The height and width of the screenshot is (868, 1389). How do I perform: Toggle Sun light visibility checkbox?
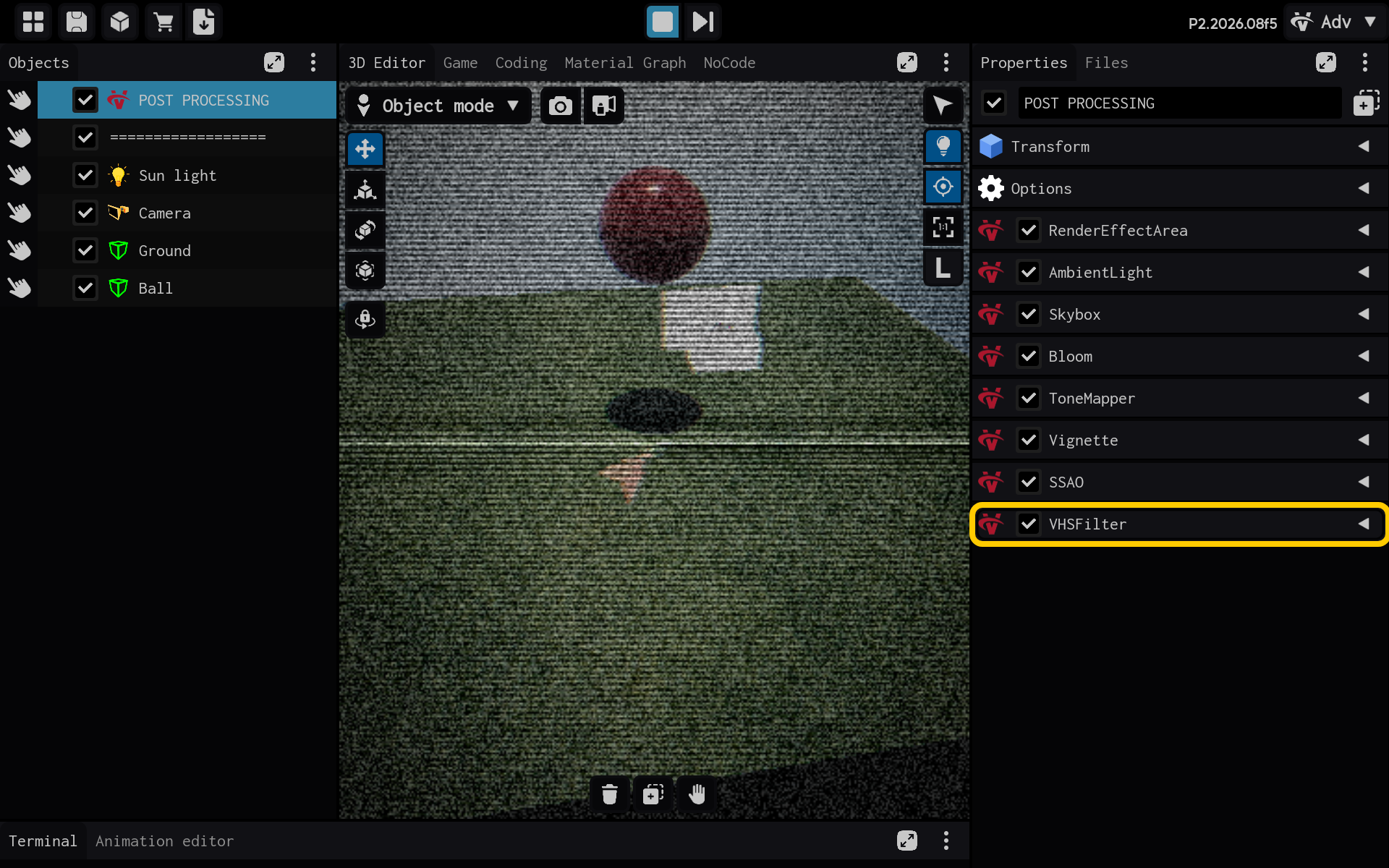coord(85,175)
